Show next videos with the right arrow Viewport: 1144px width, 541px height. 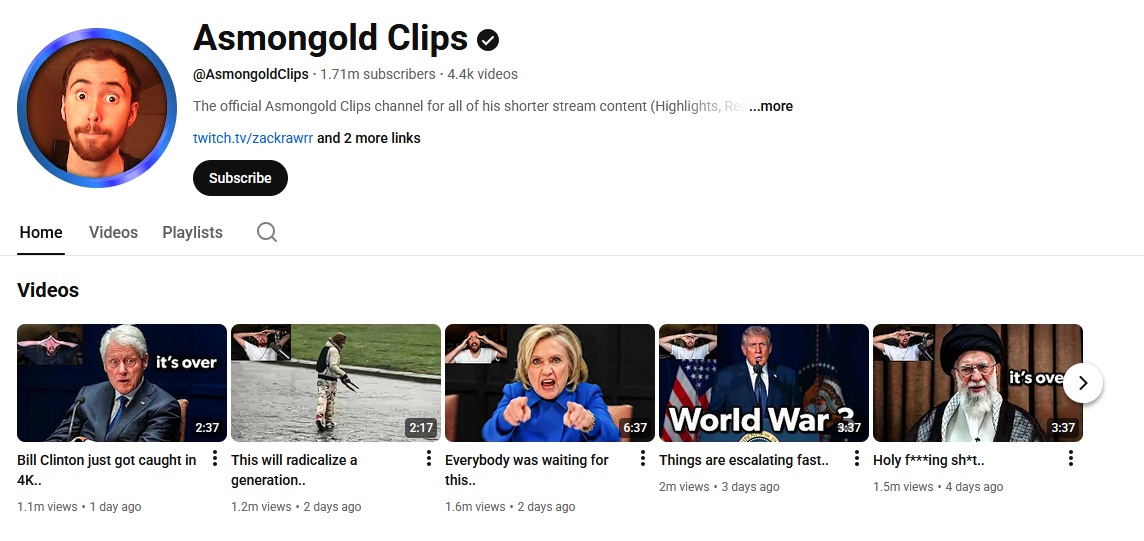(1083, 383)
